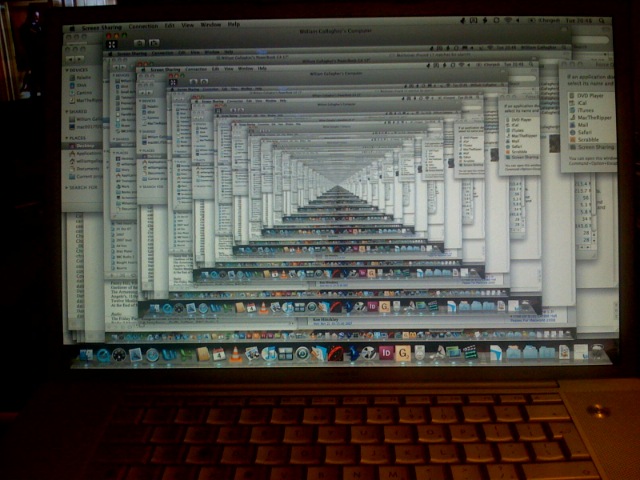Select Desktop in leftmost Finder sidebar
640x480 pixels.
[82, 146]
